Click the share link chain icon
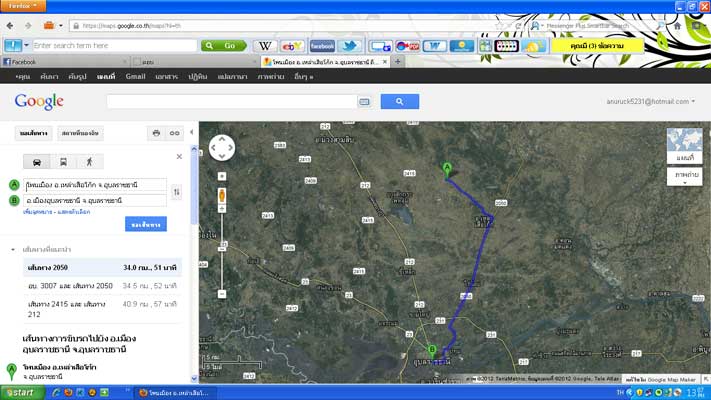The image size is (711, 400). (x=175, y=133)
